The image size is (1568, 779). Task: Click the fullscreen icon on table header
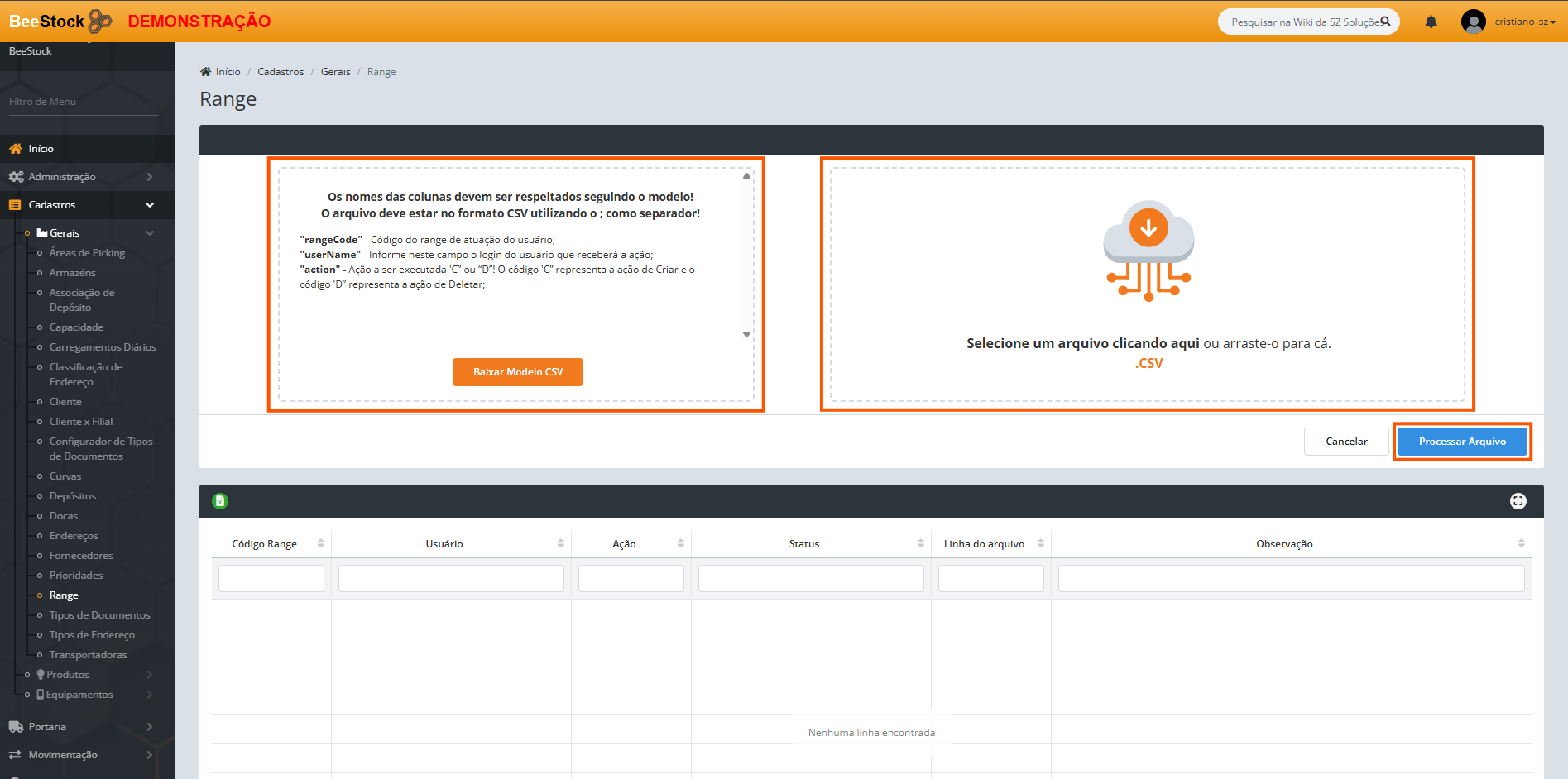[1518, 501]
